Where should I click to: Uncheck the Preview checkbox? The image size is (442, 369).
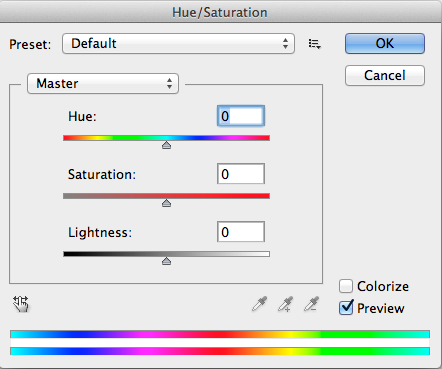[x=346, y=308]
